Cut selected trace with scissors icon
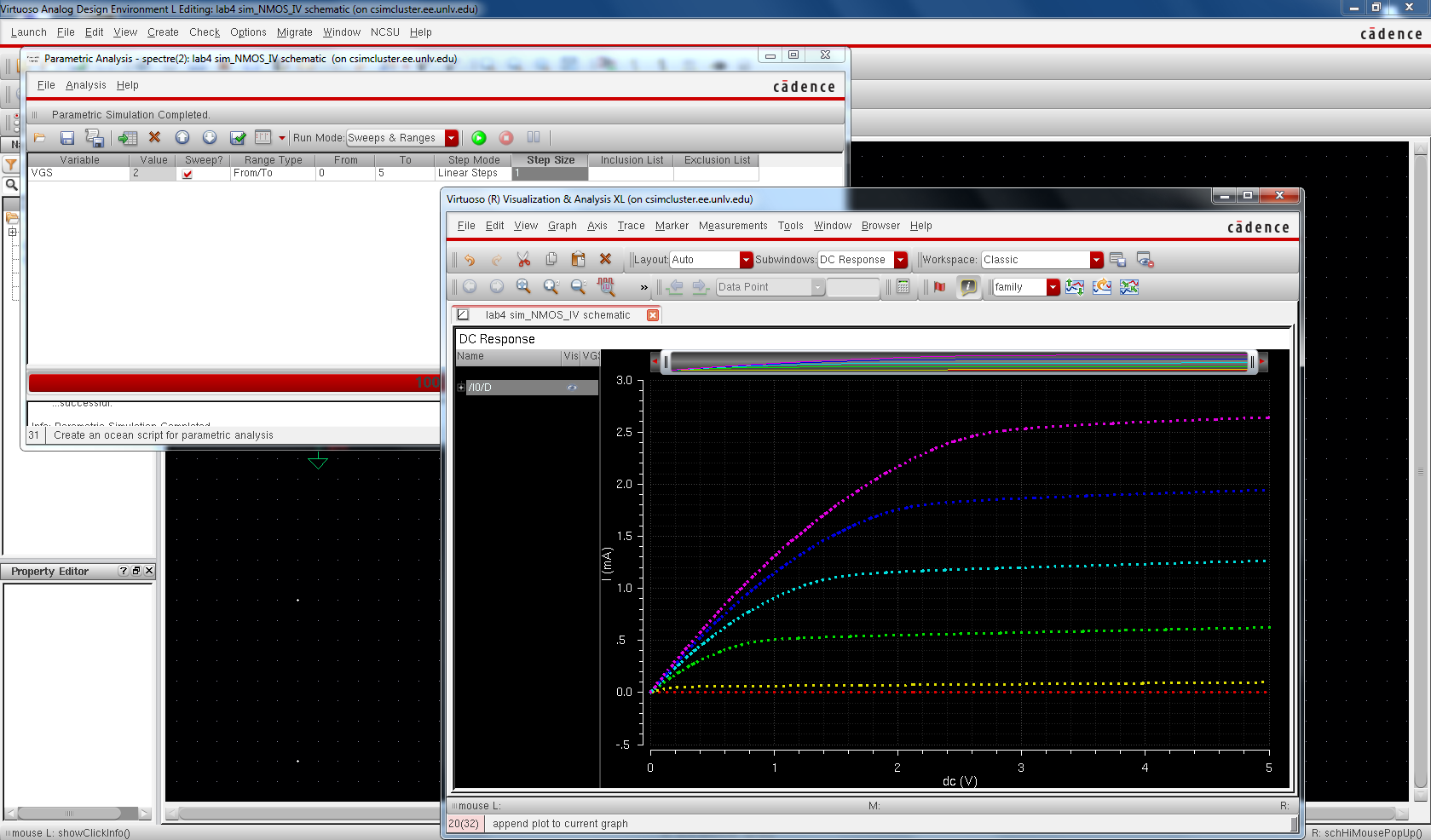This screenshot has width=1431, height=840. 523,259
